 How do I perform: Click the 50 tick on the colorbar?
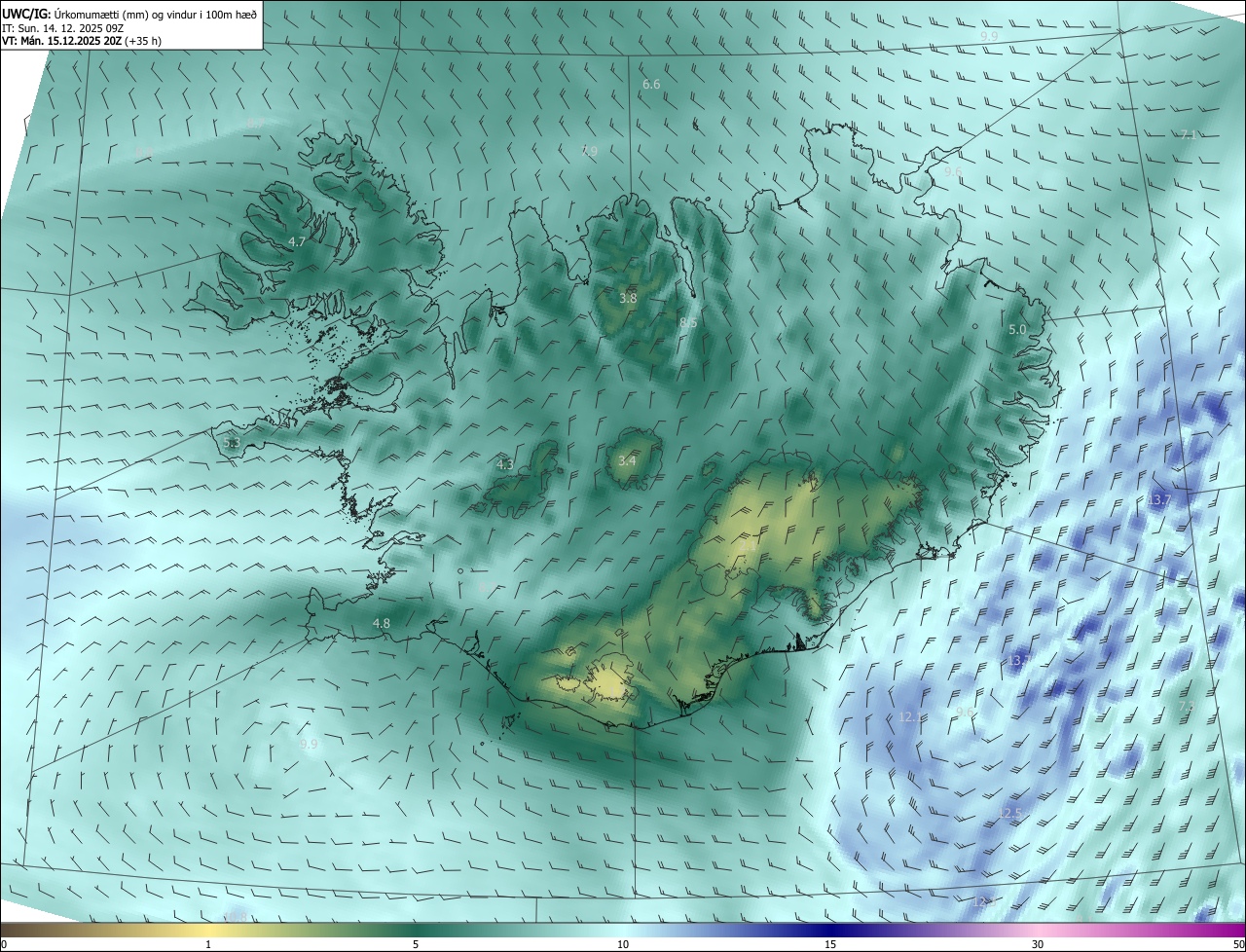click(x=1238, y=945)
